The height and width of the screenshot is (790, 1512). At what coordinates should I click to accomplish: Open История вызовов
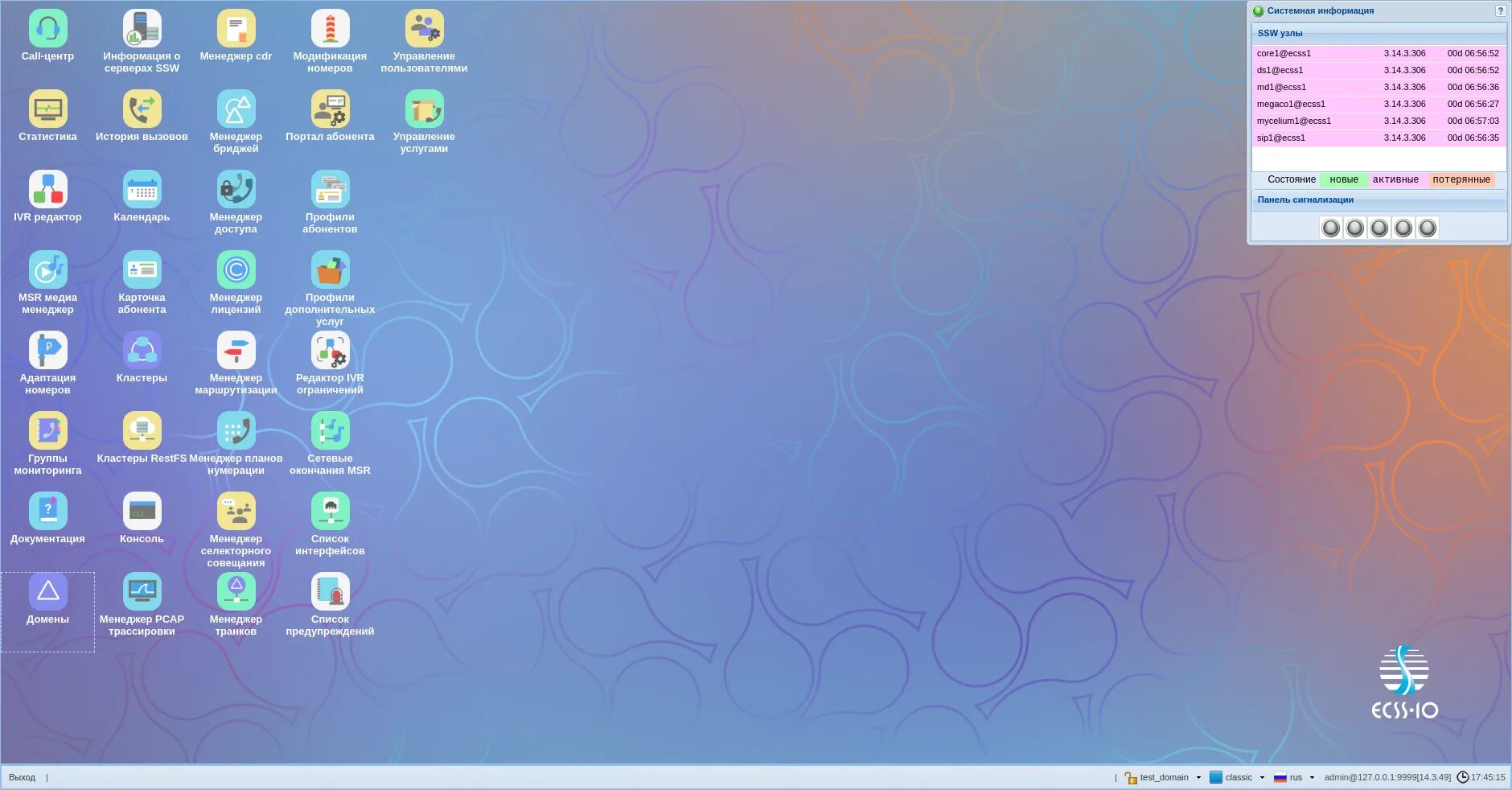tap(142, 109)
